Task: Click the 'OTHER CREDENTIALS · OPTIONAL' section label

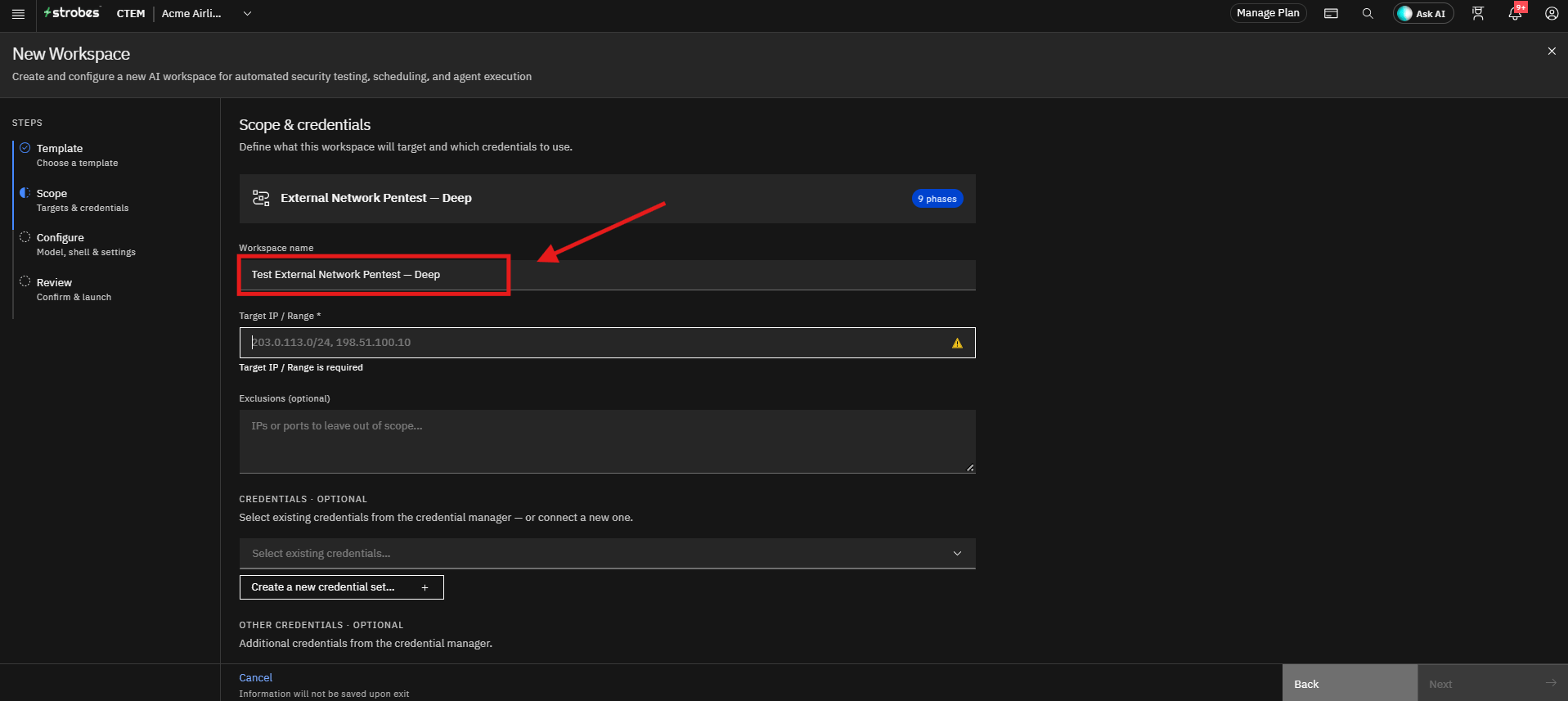Action: [321, 625]
